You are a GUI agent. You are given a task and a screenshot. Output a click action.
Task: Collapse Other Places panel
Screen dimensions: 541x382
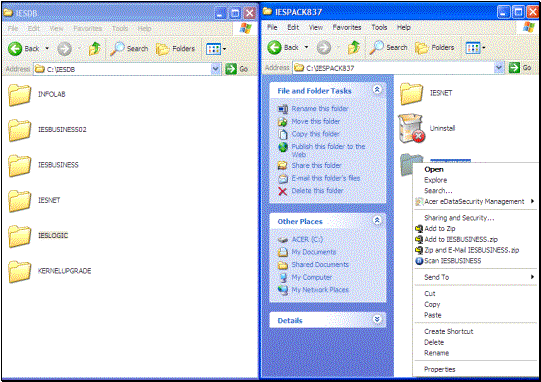[x=377, y=220]
